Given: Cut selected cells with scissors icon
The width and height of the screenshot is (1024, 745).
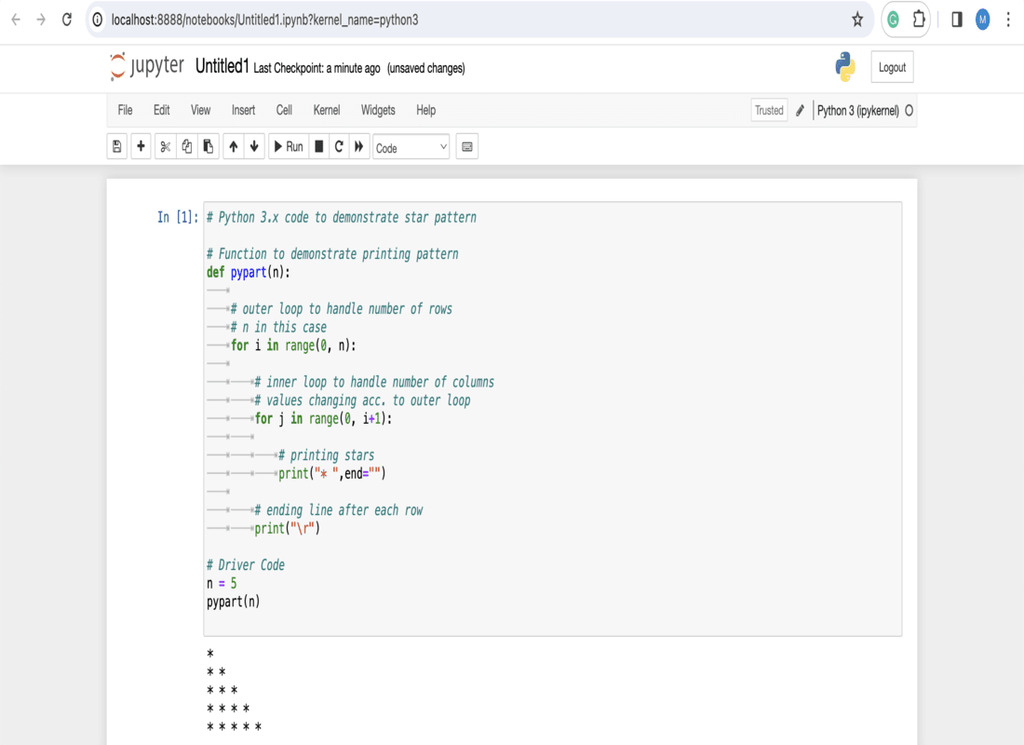Looking at the screenshot, I should (165, 147).
